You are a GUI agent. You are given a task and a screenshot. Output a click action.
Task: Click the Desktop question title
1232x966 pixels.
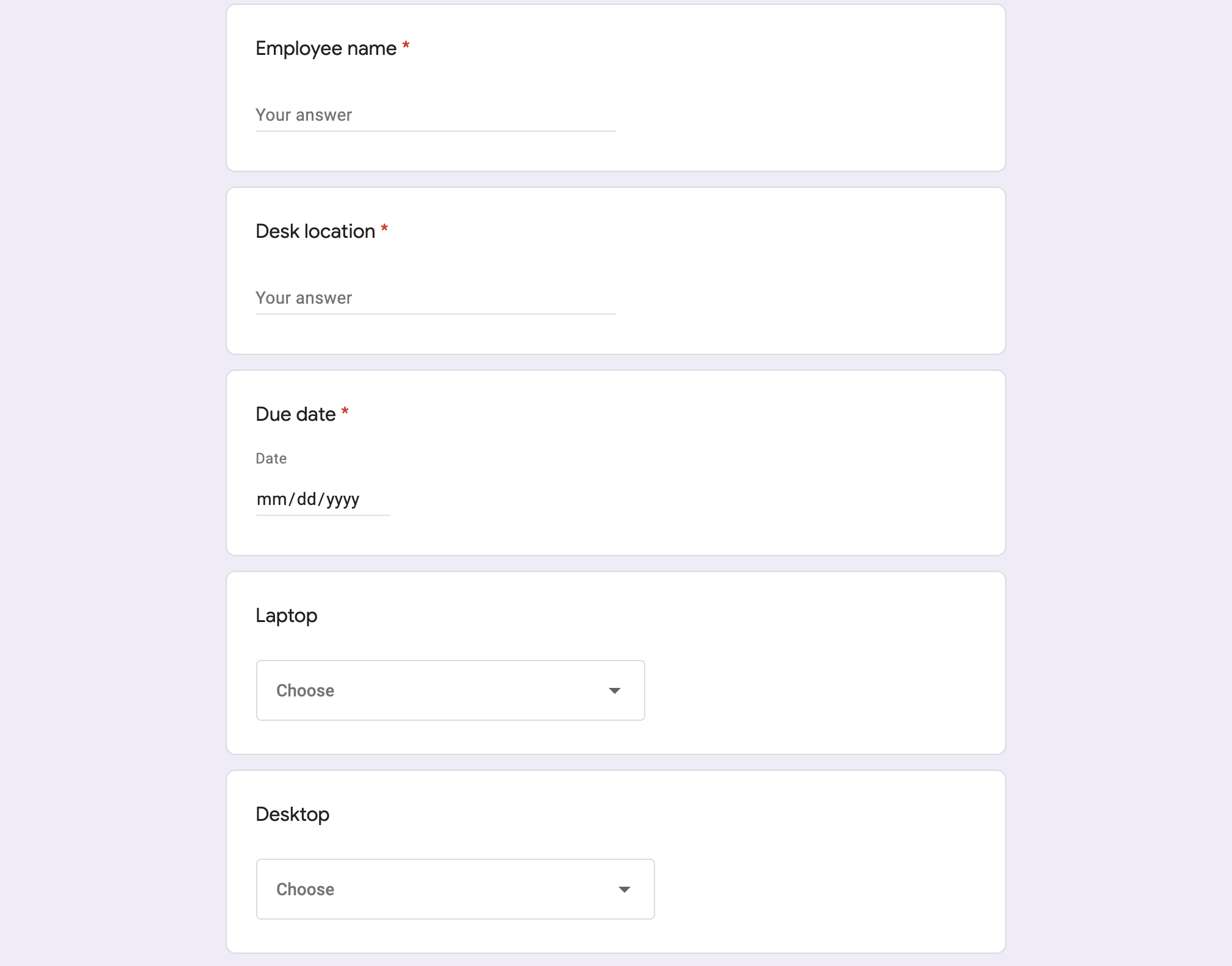[292, 814]
